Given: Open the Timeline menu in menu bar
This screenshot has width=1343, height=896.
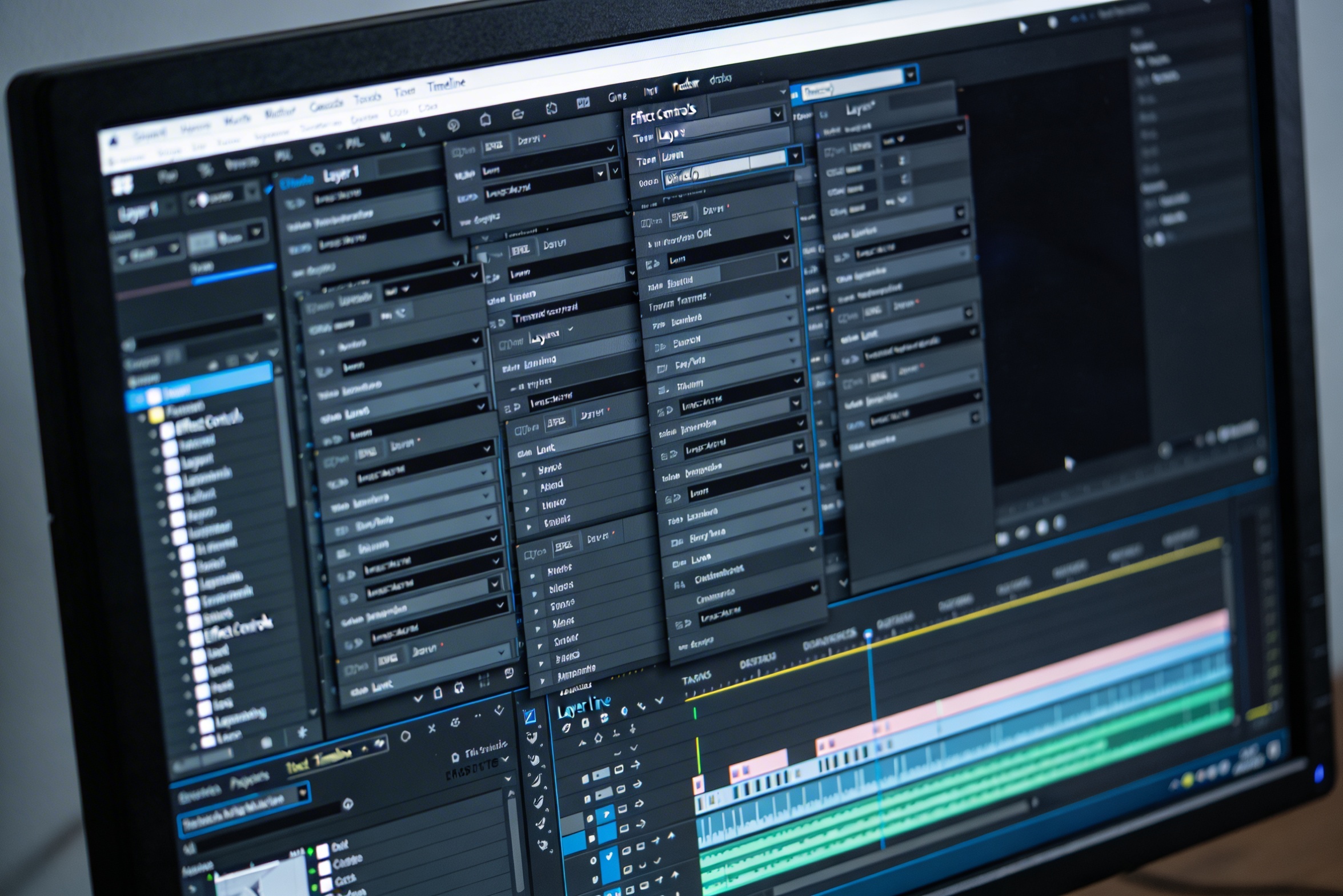Looking at the screenshot, I should (446, 85).
